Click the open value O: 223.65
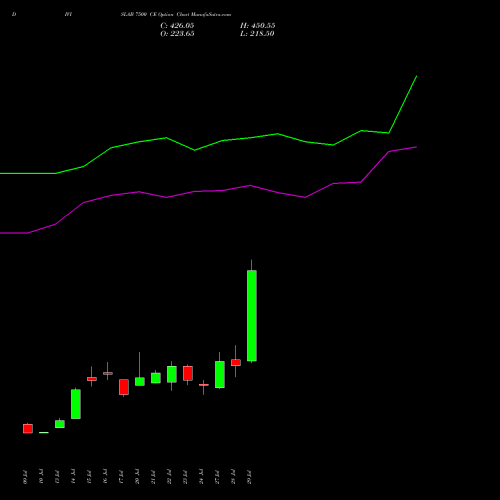The height and width of the screenshot is (500, 500). pyautogui.click(x=177, y=34)
